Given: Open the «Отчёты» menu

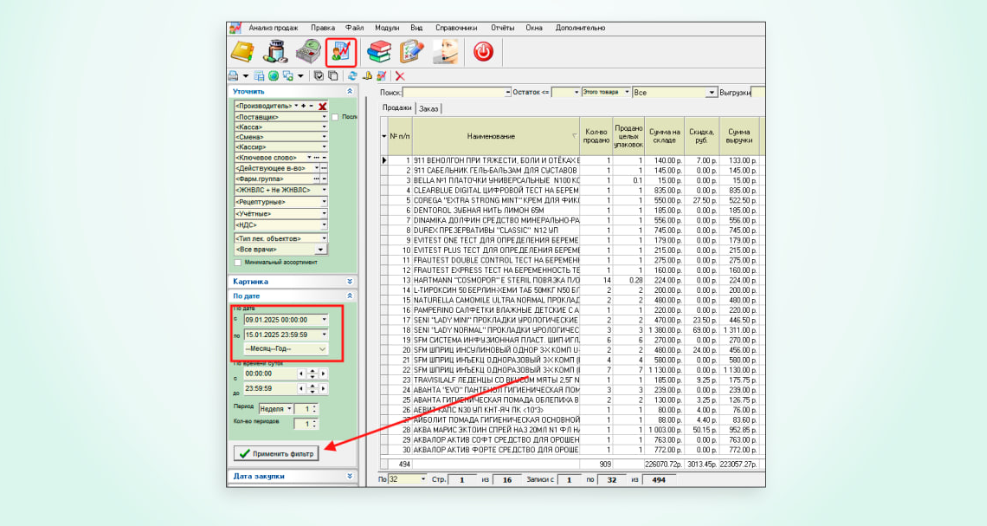Looking at the screenshot, I should [503, 27].
